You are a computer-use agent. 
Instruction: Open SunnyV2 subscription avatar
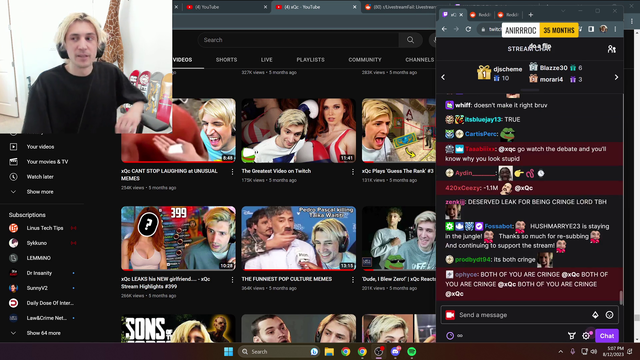coord(13,288)
